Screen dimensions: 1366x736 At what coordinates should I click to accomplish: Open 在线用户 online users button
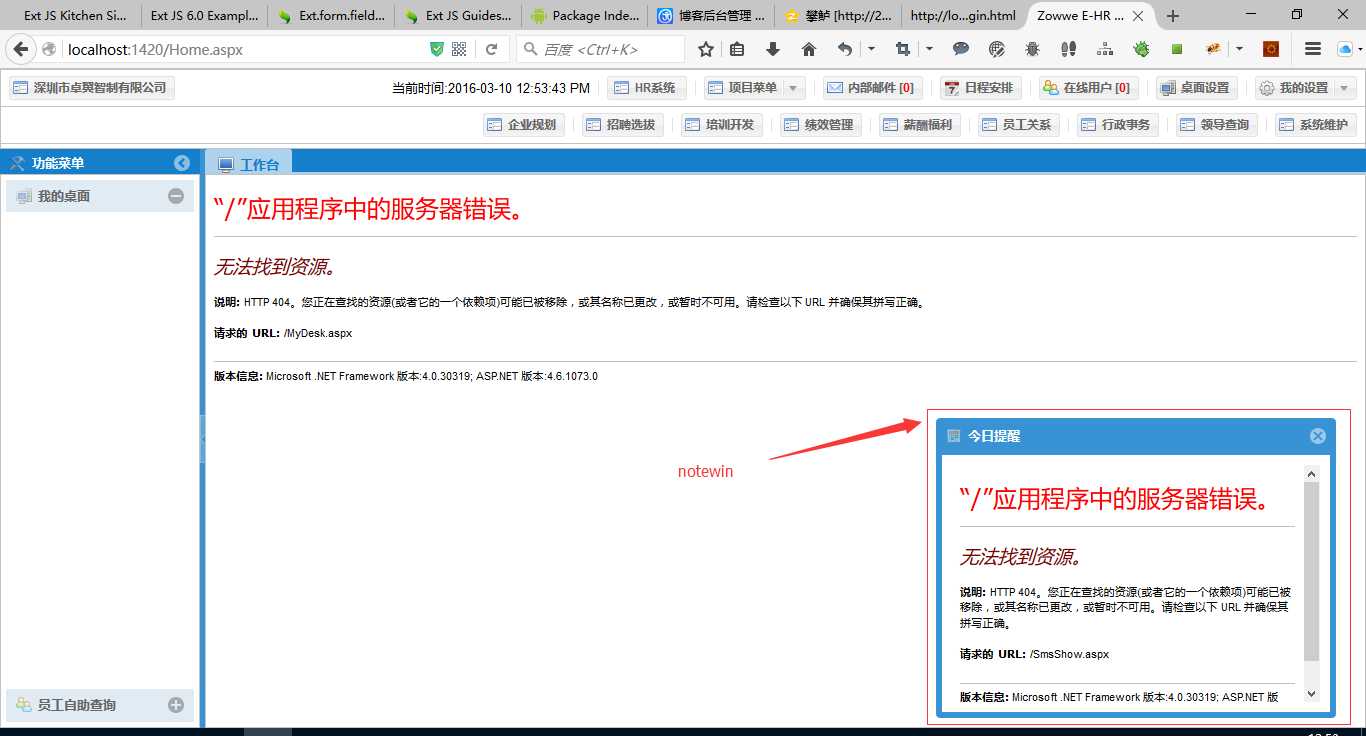[1087, 88]
